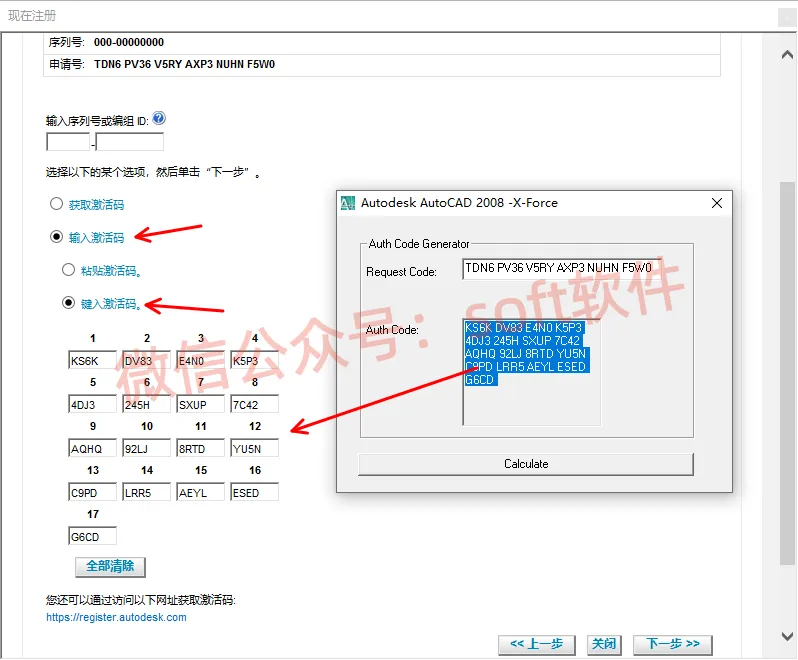798x660 pixels.
Task: Click activation field 16 containing ESED
Action: coord(254,492)
